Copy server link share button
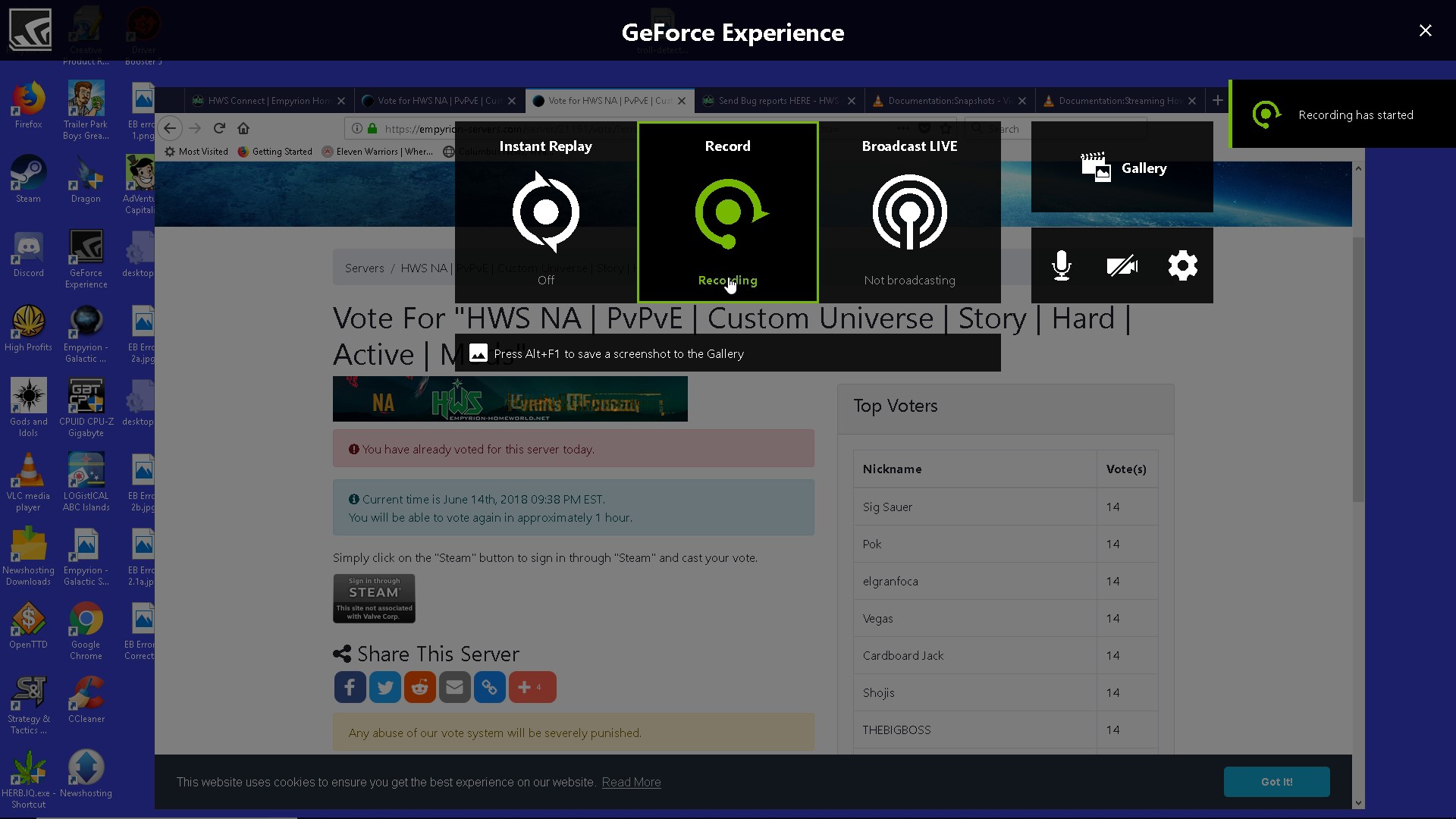Image resolution: width=1456 pixels, height=819 pixels. (489, 687)
